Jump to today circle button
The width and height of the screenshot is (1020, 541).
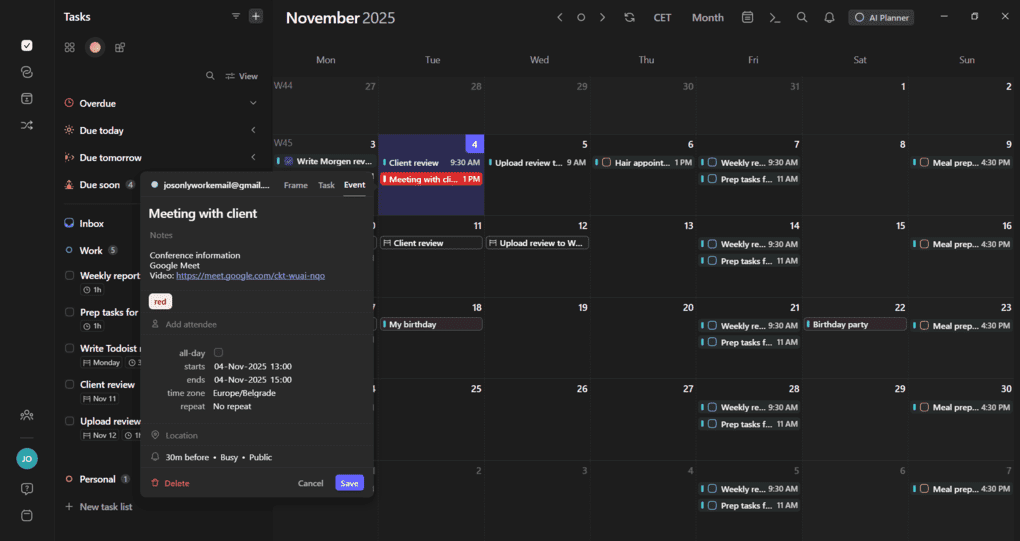coord(581,18)
